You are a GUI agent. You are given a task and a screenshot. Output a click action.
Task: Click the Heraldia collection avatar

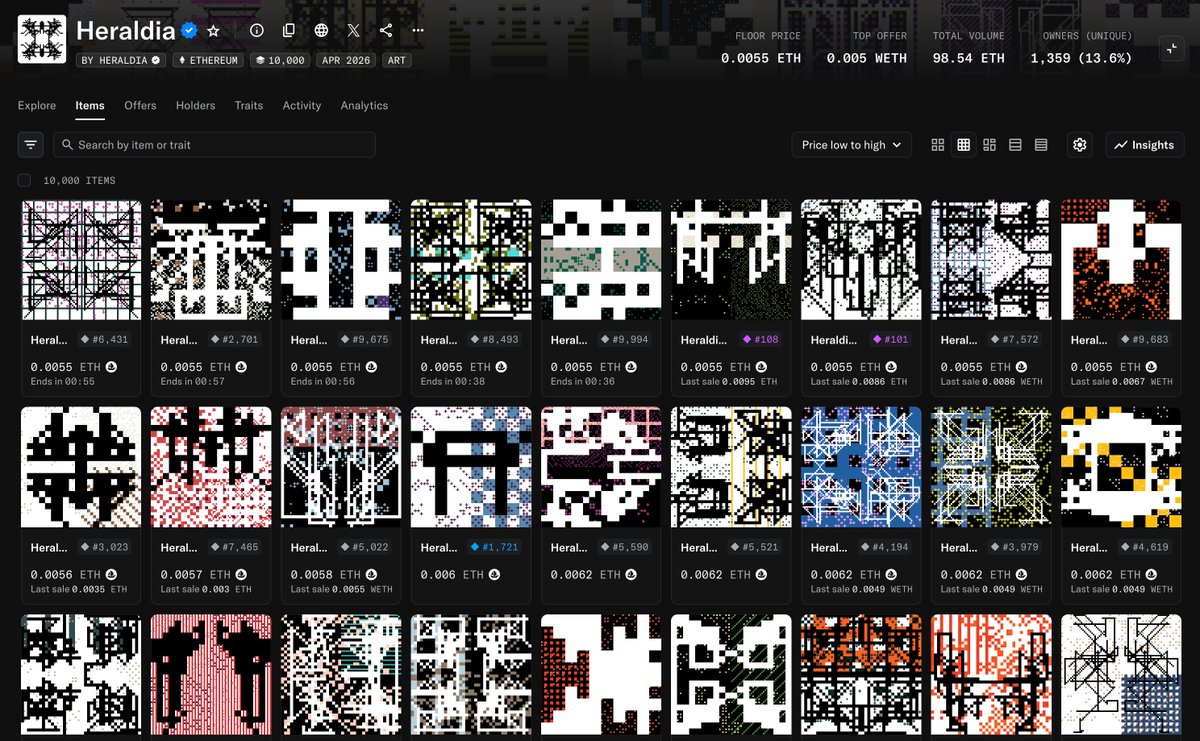click(x=42, y=40)
